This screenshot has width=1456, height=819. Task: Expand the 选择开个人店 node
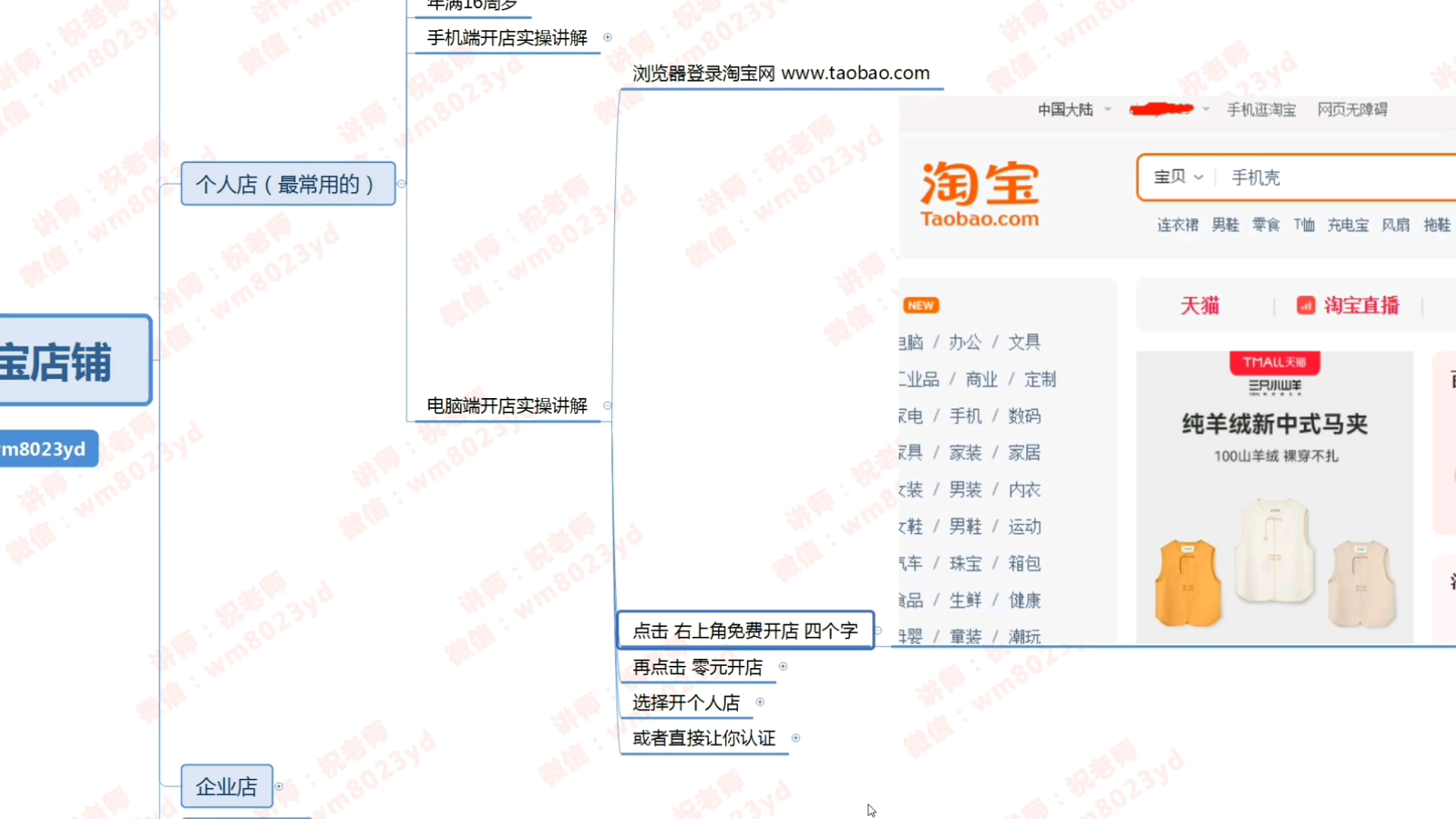tap(760, 702)
